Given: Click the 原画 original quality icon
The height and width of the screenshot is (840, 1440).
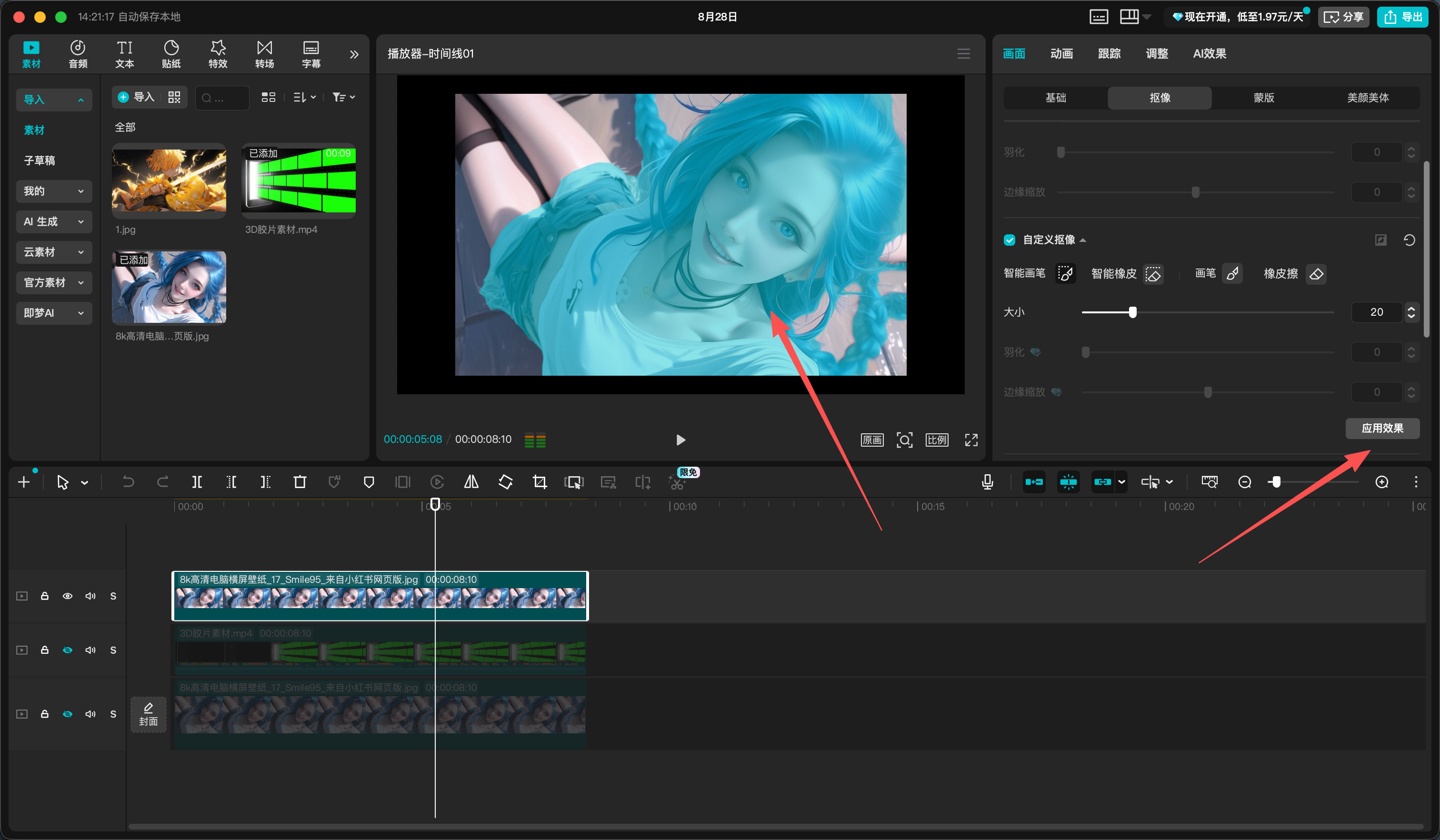Looking at the screenshot, I should click(872, 440).
